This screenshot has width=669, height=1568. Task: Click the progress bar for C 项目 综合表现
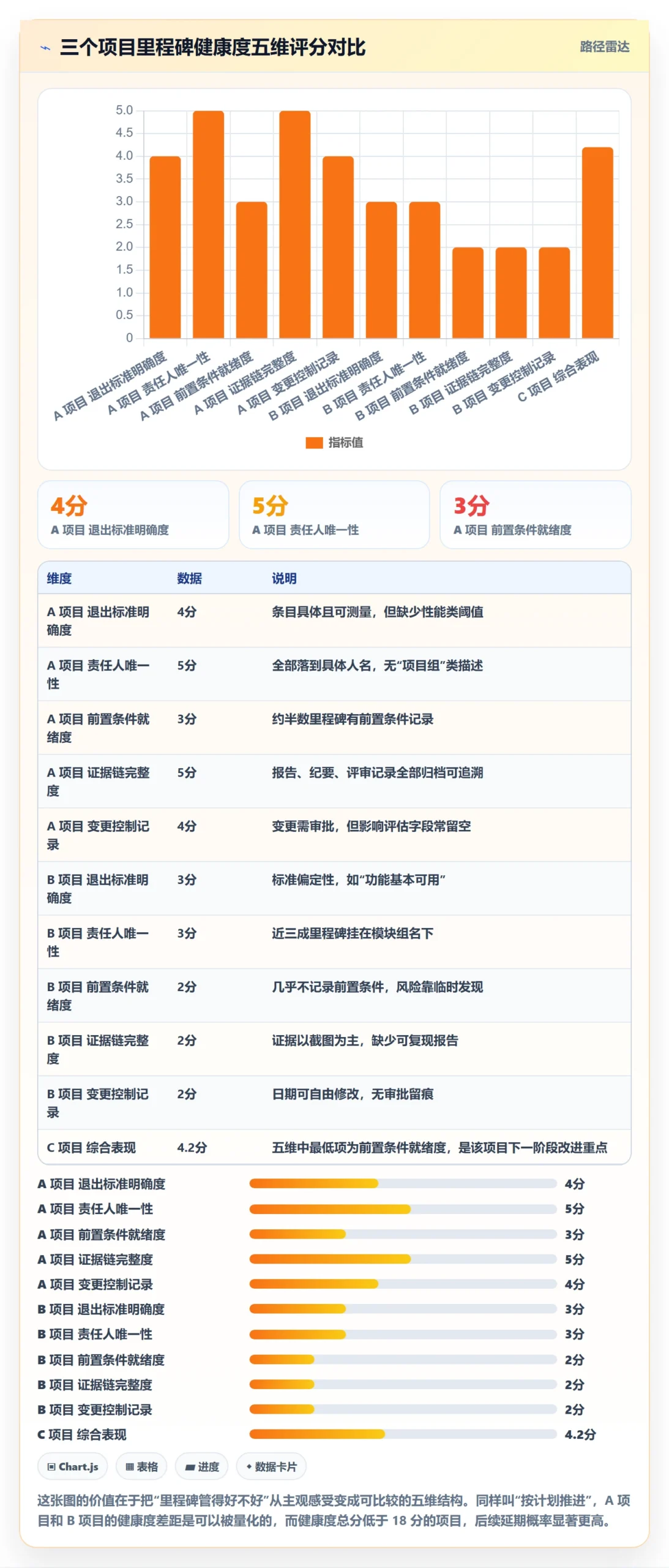click(403, 1434)
